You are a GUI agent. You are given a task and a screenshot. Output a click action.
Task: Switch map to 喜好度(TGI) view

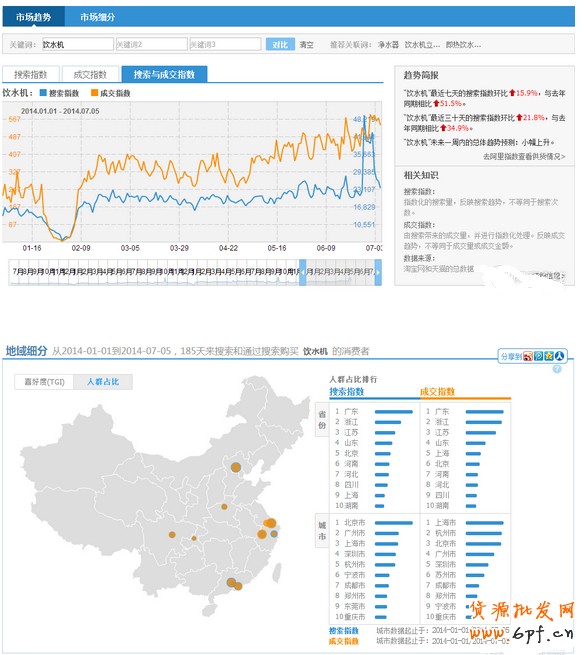pos(44,382)
